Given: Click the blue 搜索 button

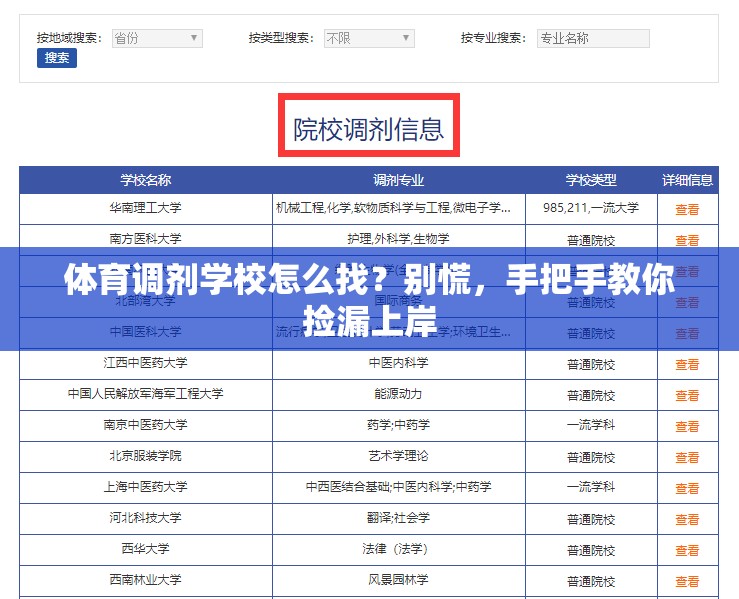Looking at the screenshot, I should [57, 58].
